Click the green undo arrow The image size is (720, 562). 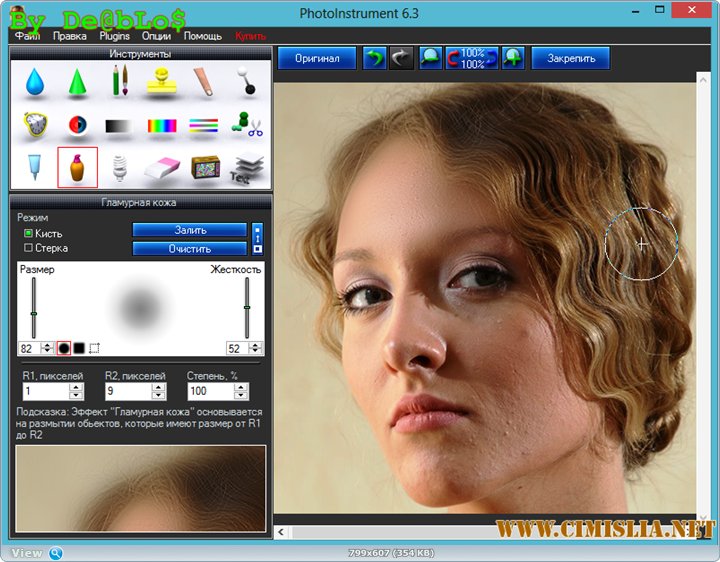[374, 58]
